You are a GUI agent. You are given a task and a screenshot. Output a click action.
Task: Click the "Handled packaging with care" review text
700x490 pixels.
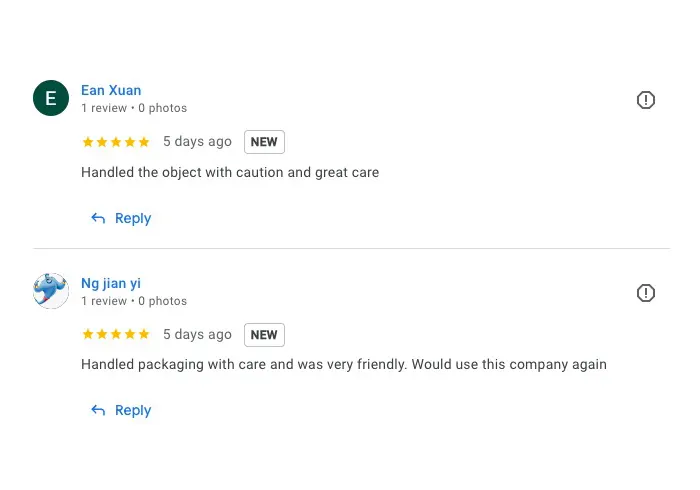[343, 364]
